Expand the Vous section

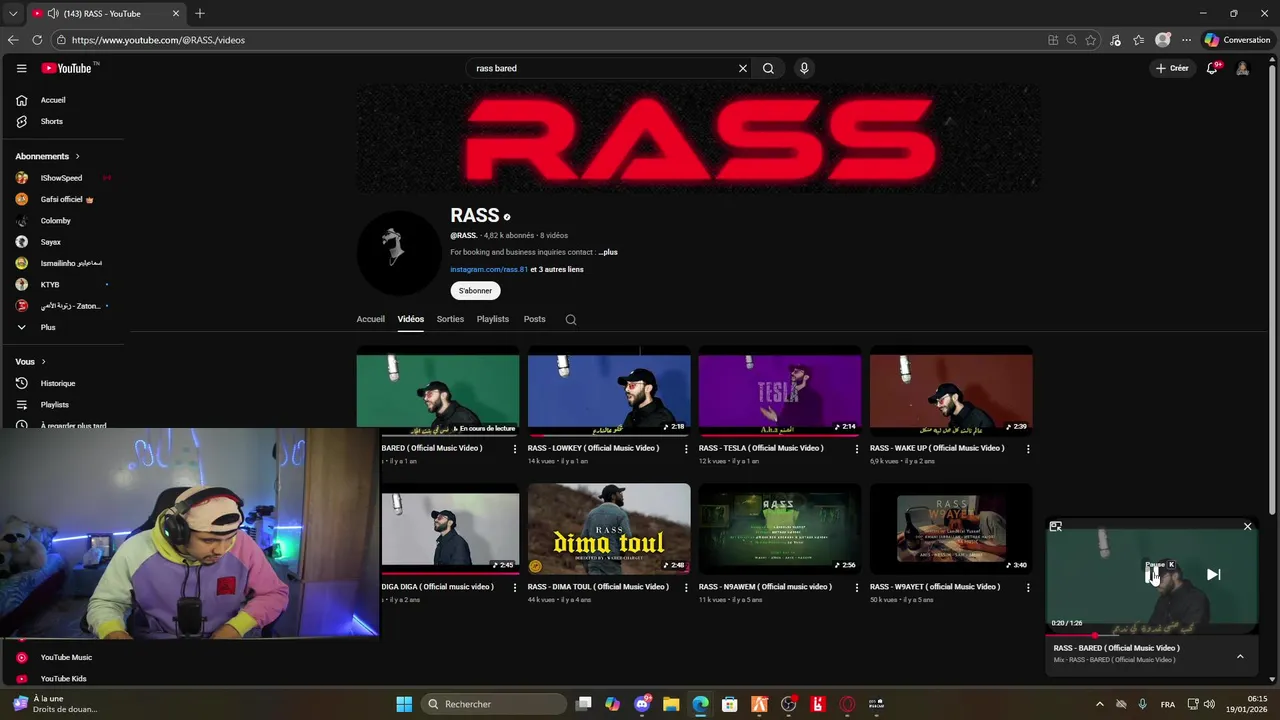pyautogui.click(x=31, y=361)
